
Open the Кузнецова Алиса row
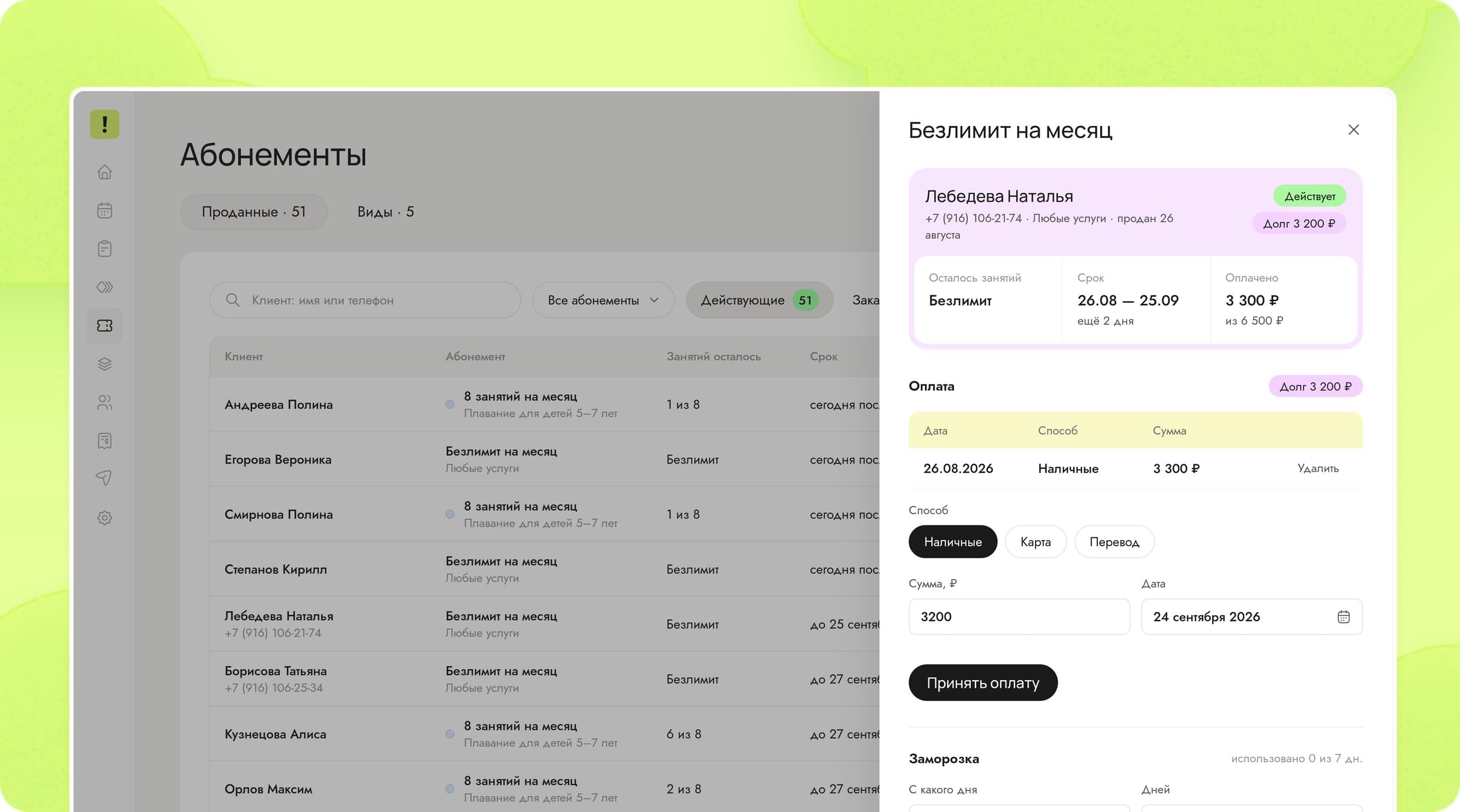(545, 734)
